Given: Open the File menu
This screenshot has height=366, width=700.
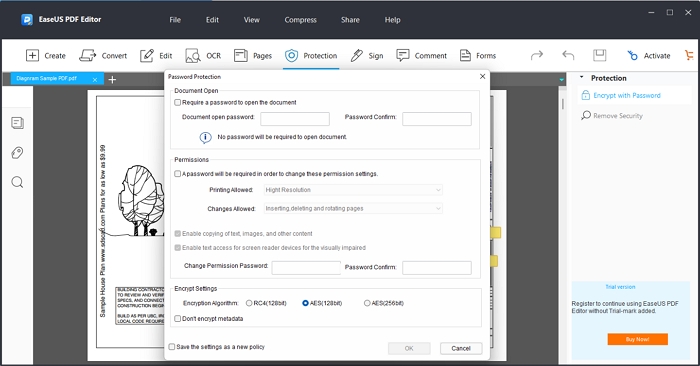Looking at the screenshot, I should [x=175, y=20].
